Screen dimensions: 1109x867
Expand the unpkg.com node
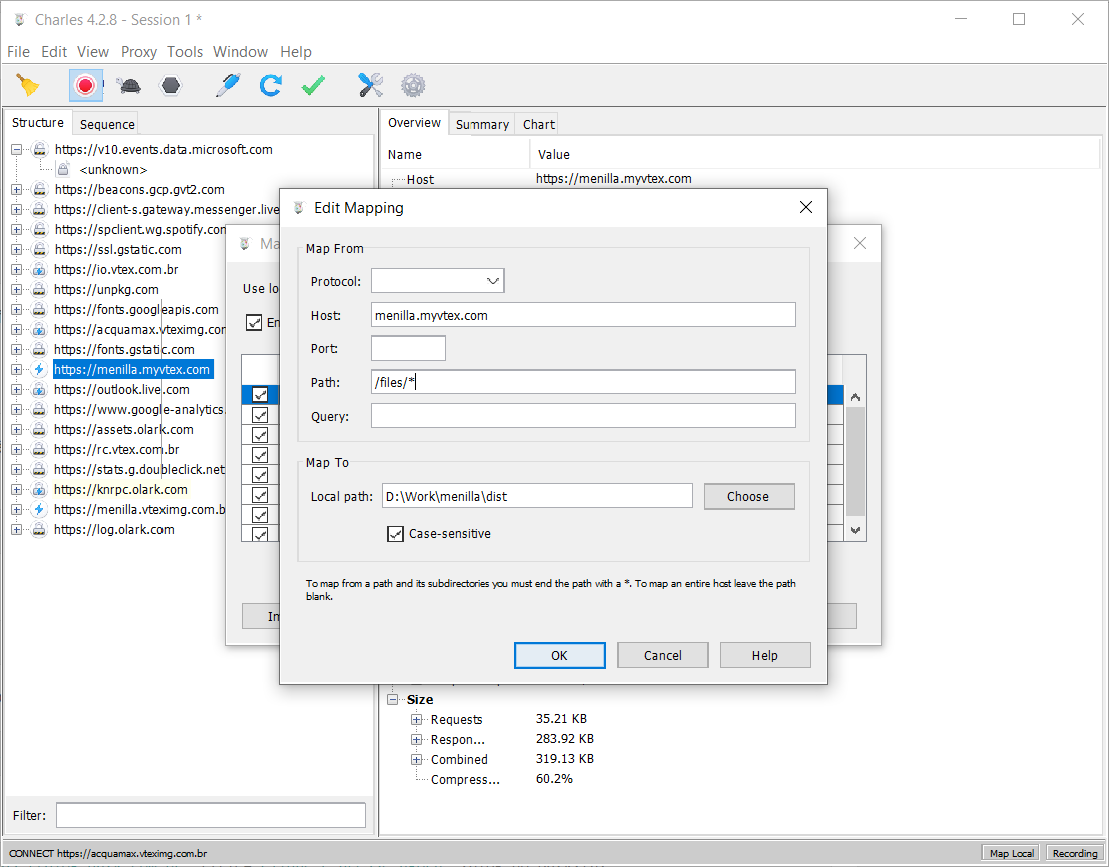[x=16, y=289]
